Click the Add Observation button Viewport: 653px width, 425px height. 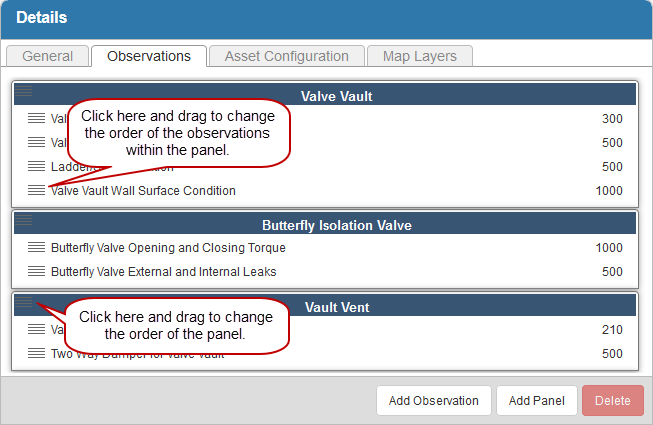[x=434, y=401]
